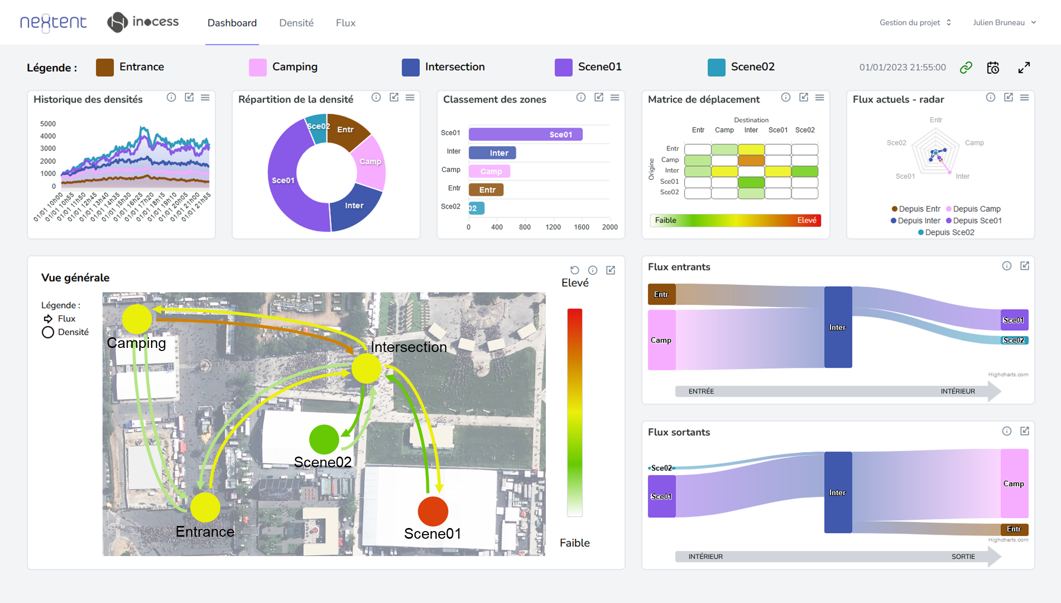
Task: Switch to the Dashboard tab
Action: point(232,23)
